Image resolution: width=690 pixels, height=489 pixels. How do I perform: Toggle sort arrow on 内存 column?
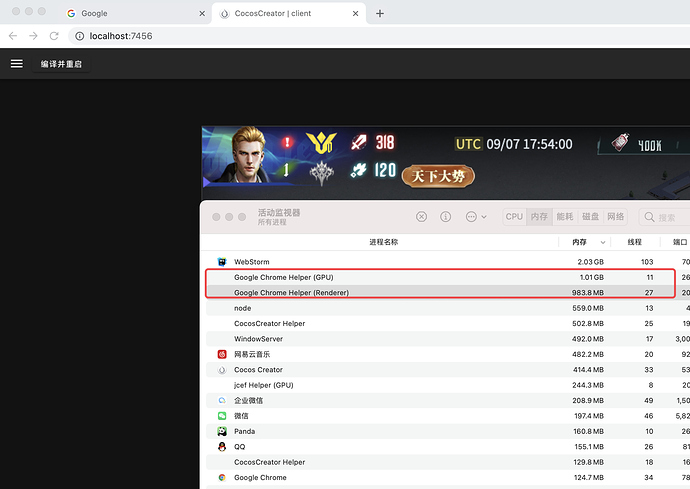(x=603, y=243)
